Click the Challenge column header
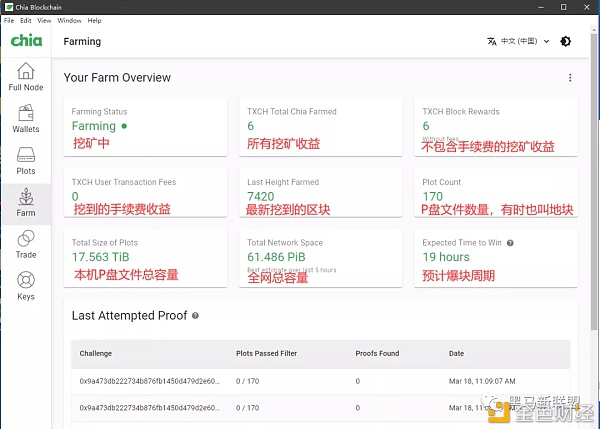Screen dimensions: 600x429 pyautogui.click(x=96, y=354)
